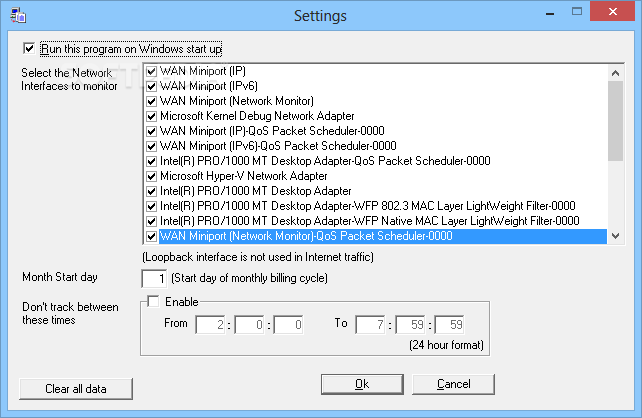
Task: Confirm settings with the Ok button
Action: point(362,384)
